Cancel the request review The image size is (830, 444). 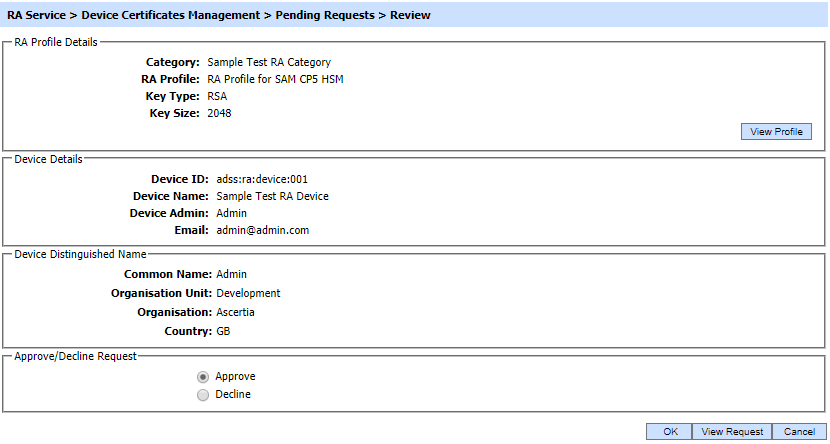click(x=799, y=432)
